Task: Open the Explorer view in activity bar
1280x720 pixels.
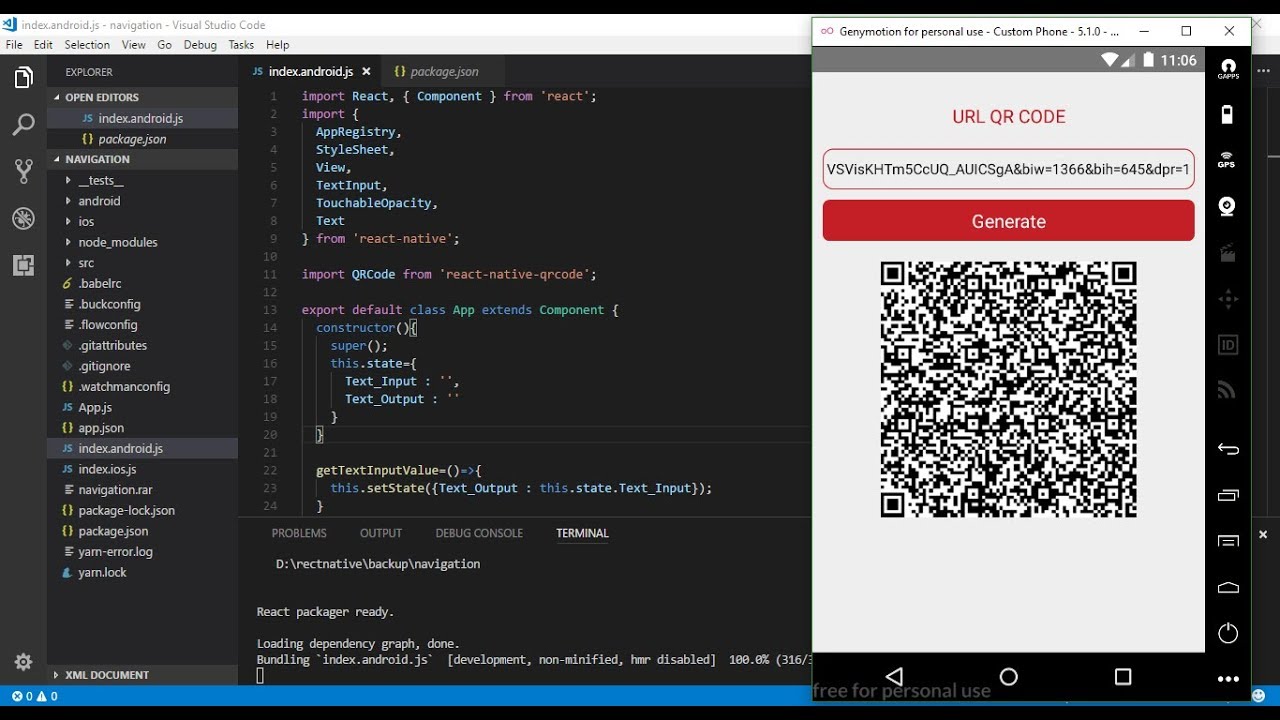Action: pyautogui.click(x=23, y=78)
